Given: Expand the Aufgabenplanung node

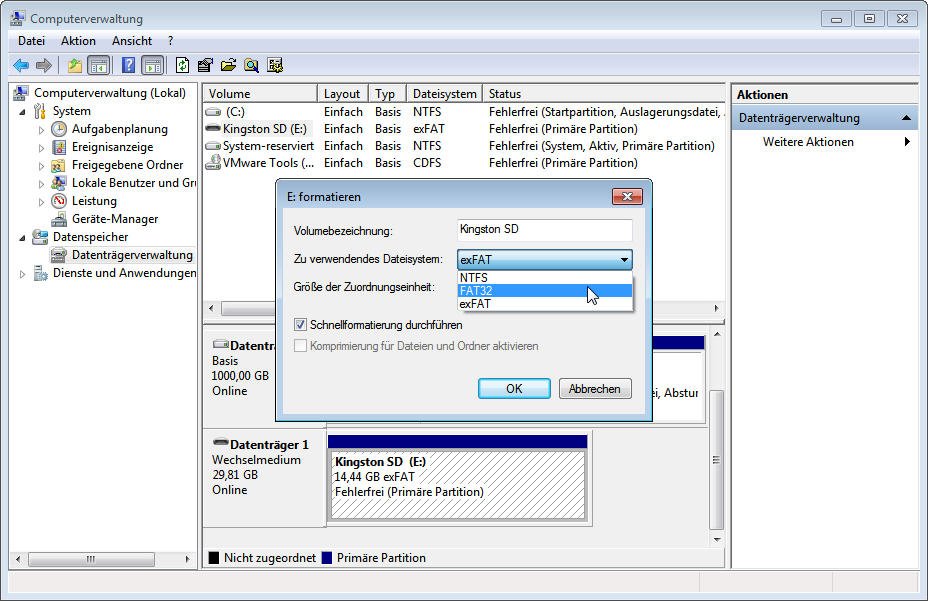Looking at the screenshot, I should (41, 129).
